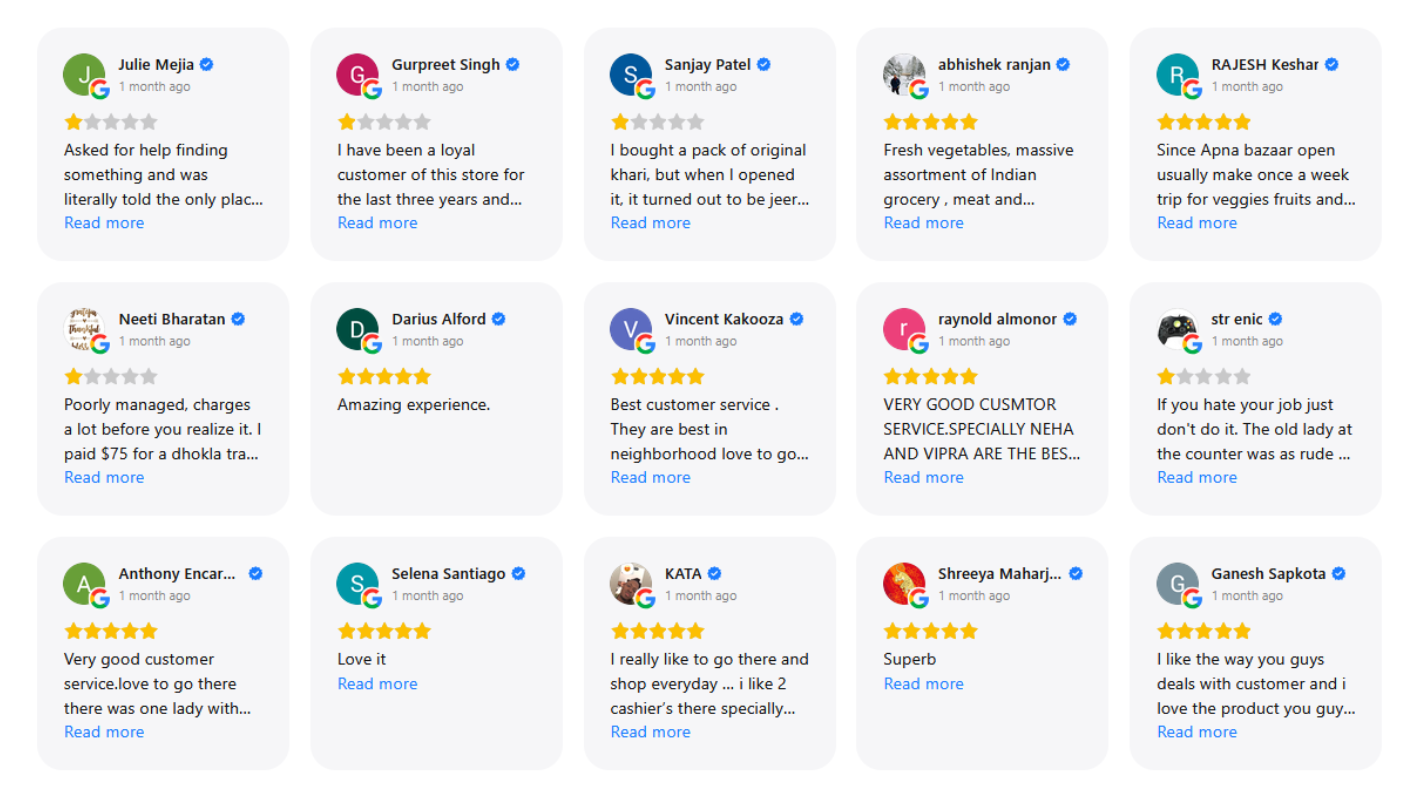
Task: Click Julie Mejia's green avatar icon
Action: point(84,74)
